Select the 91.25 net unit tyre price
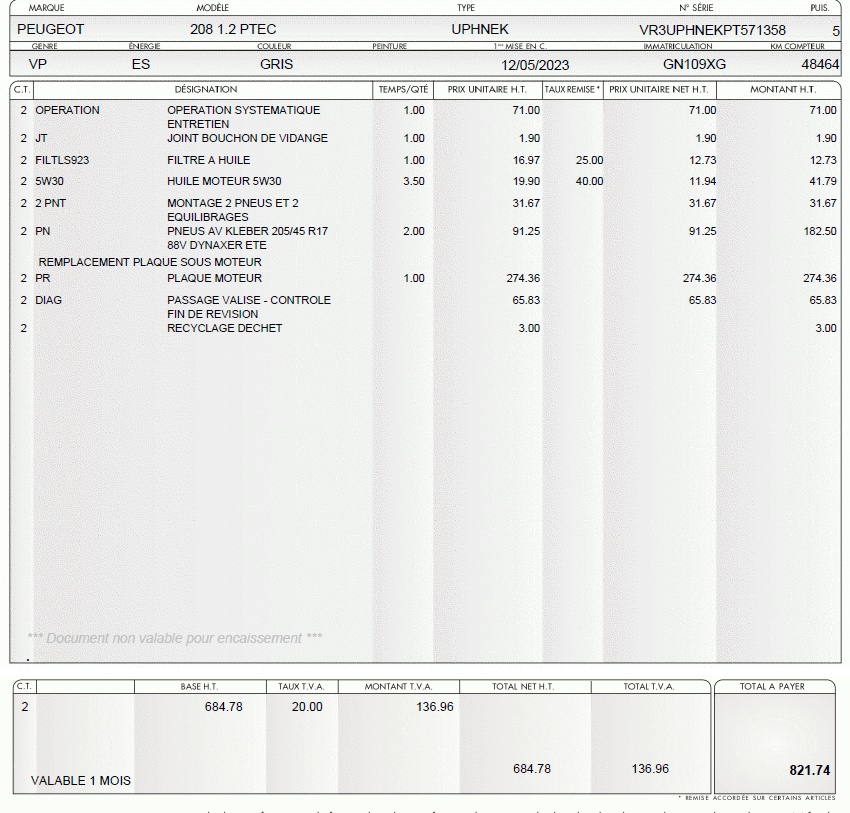This screenshot has height=813, width=850. tap(702, 231)
